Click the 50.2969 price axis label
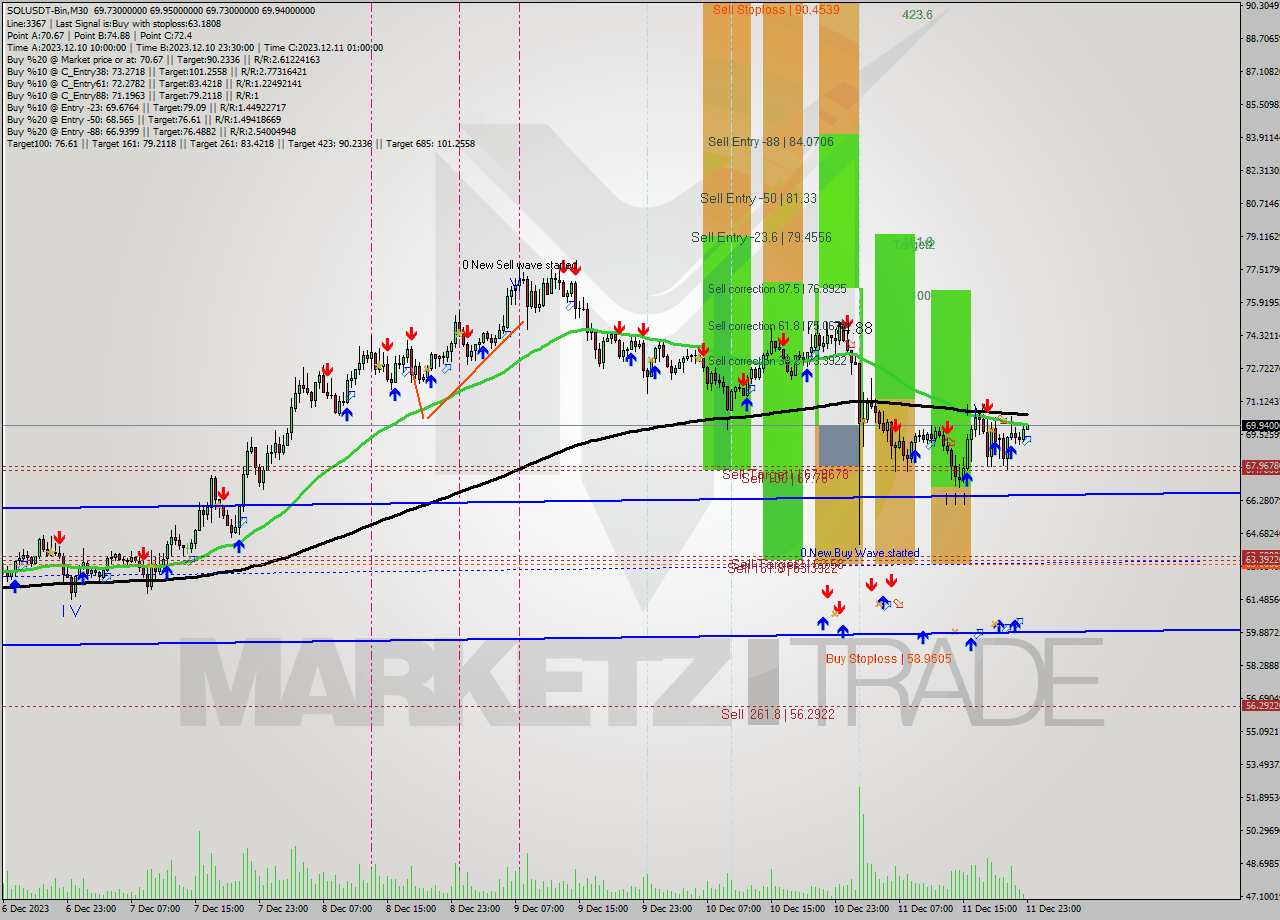1280x920 pixels. coord(1262,830)
